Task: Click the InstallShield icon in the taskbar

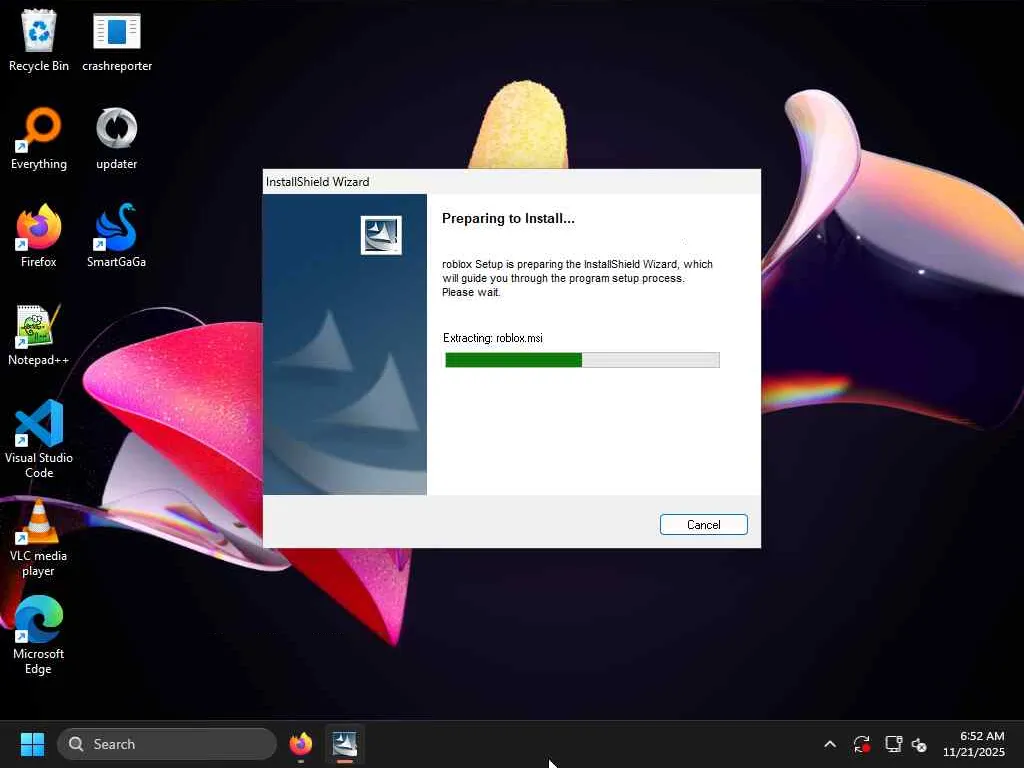Action: (x=345, y=744)
